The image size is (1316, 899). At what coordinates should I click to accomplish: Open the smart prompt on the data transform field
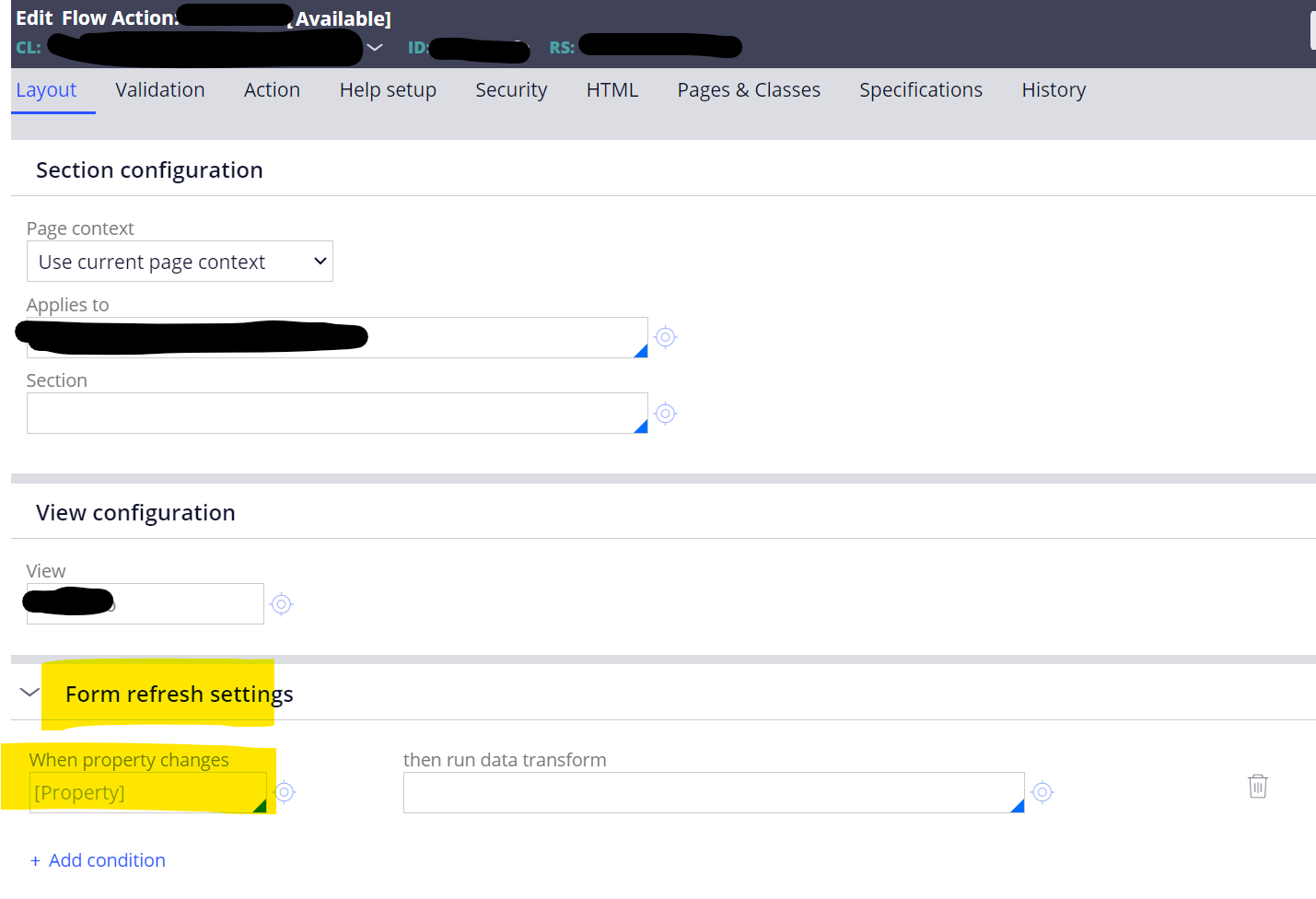(x=1016, y=805)
